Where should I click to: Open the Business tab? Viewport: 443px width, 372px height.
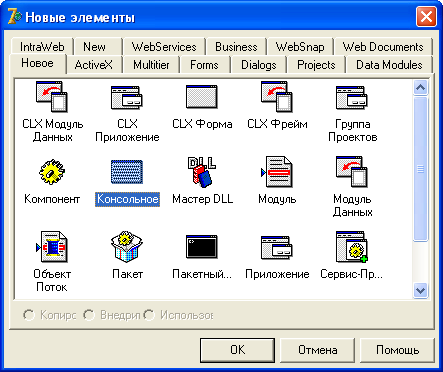pos(236,47)
